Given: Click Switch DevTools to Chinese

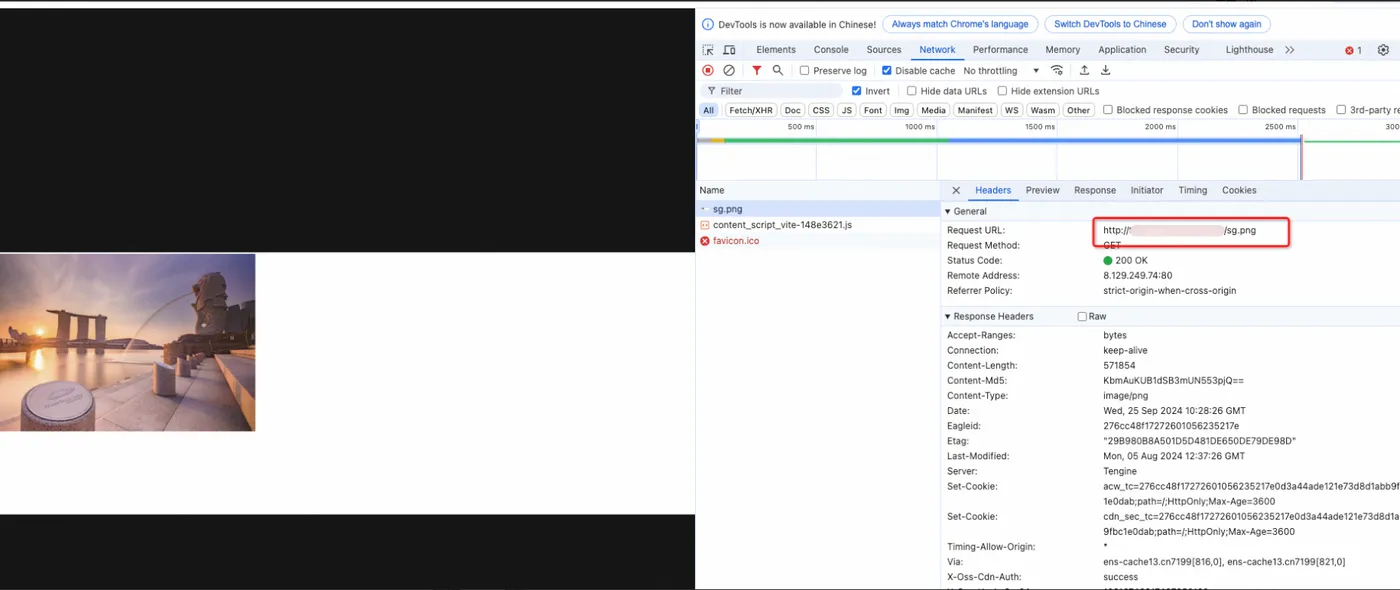Looking at the screenshot, I should (1110, 25).
